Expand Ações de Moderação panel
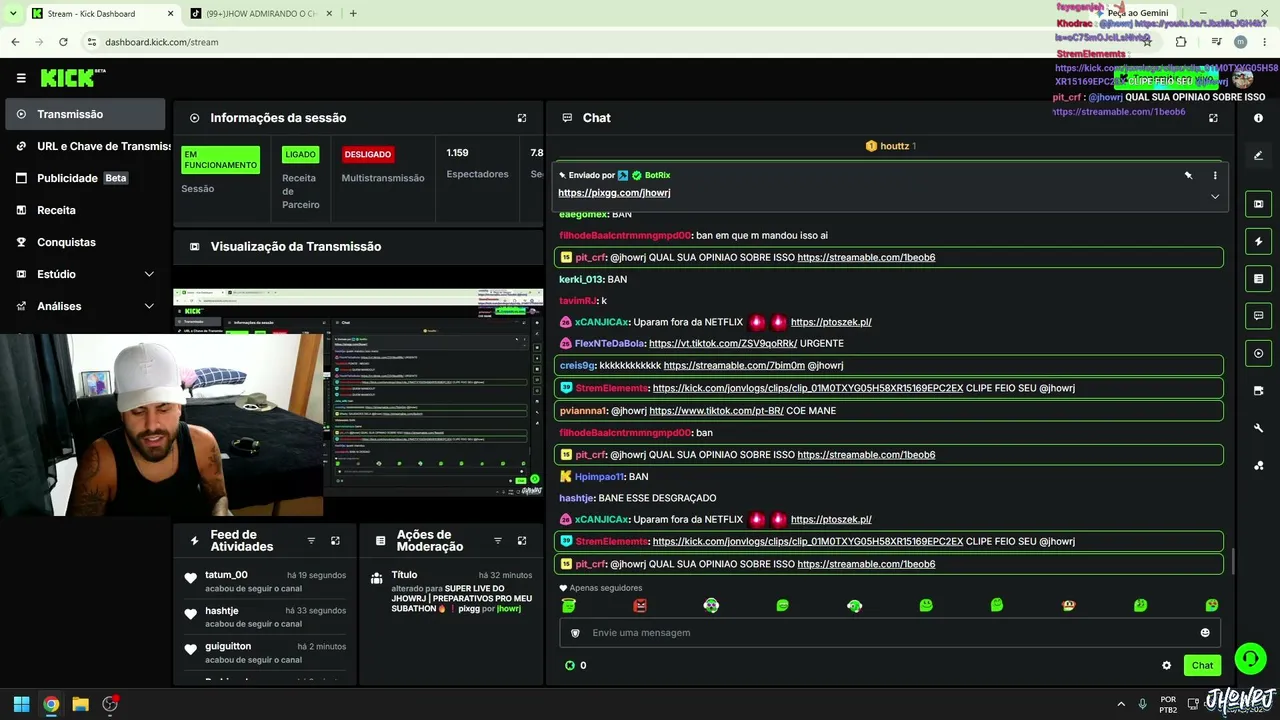 click(522, 541)
